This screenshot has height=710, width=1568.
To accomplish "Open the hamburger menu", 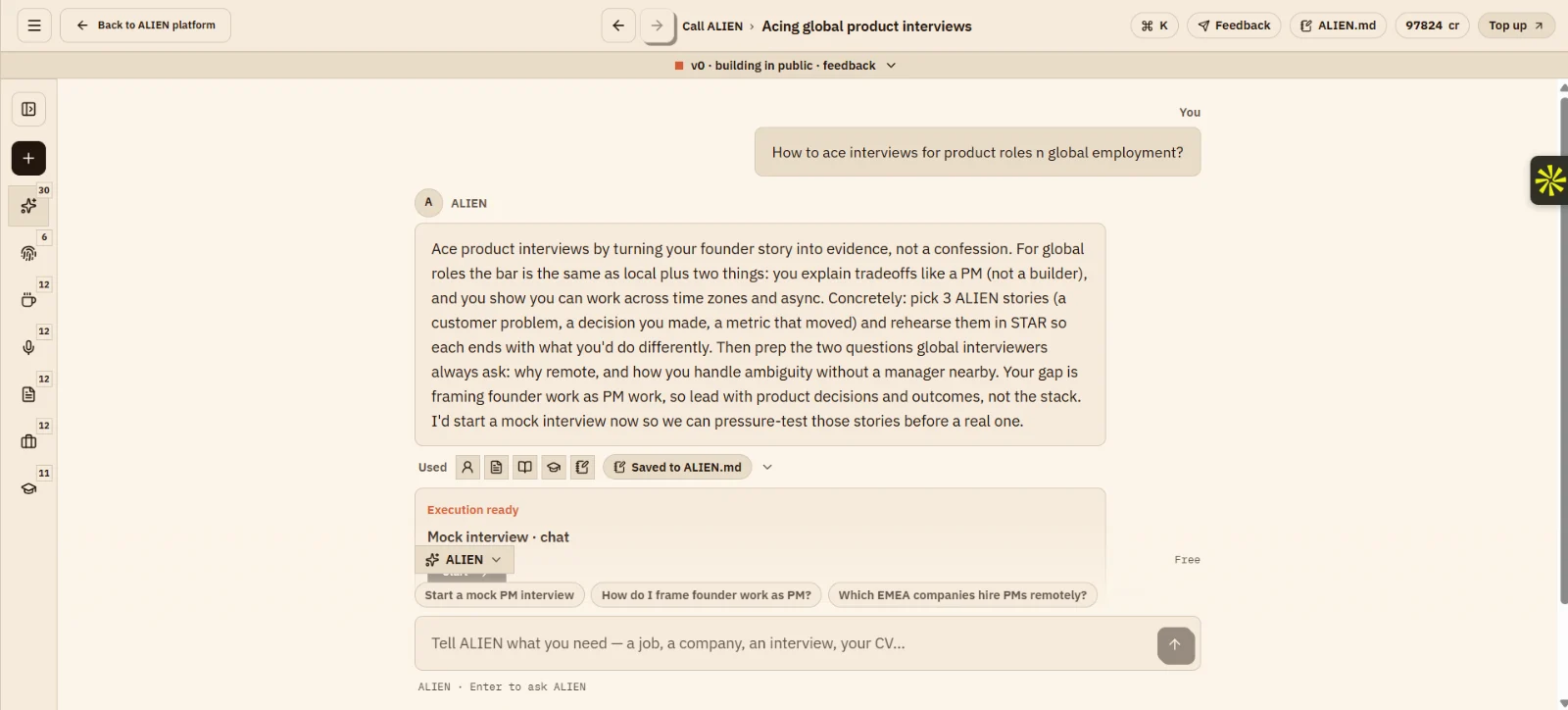I will [x=34, y=25].
